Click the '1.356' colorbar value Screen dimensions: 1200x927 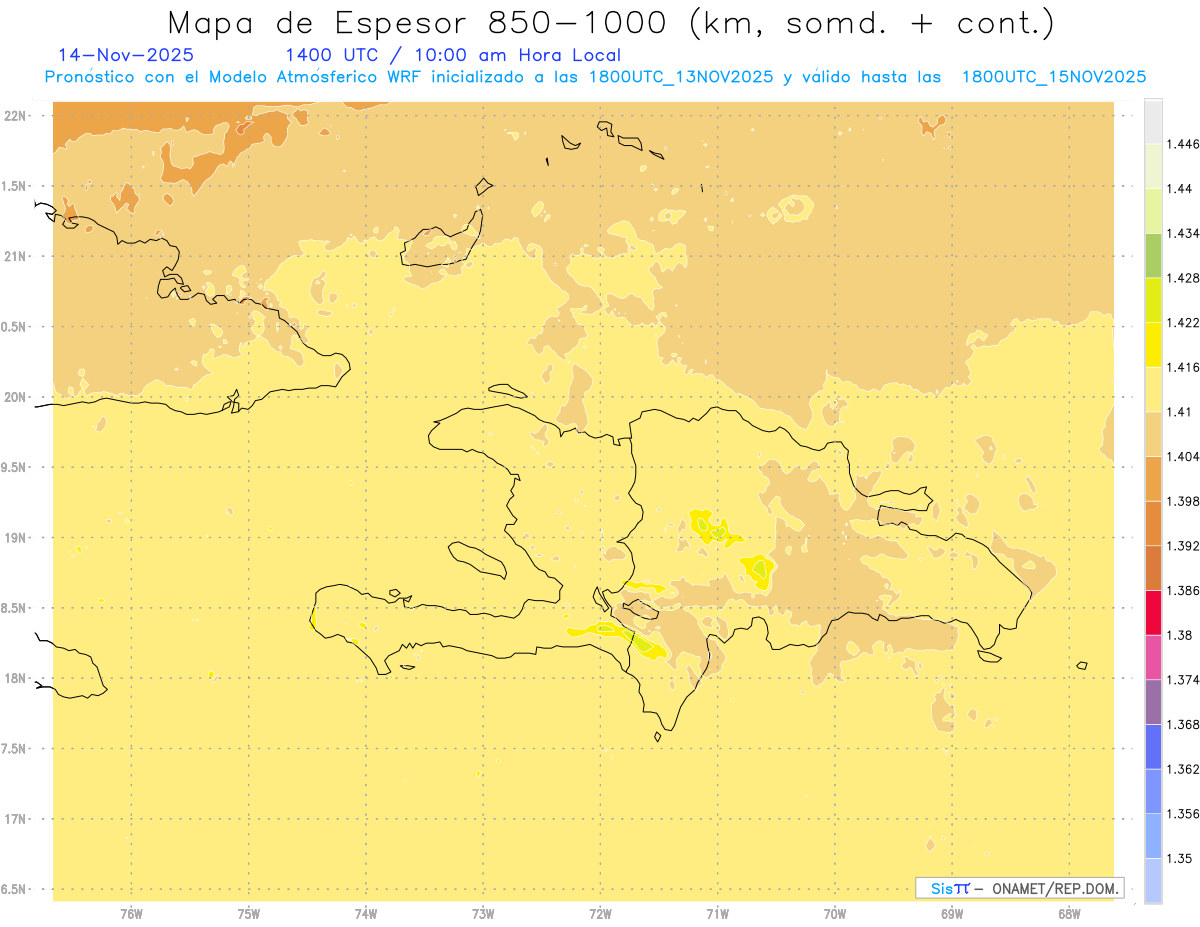(x=1182, y=814)
